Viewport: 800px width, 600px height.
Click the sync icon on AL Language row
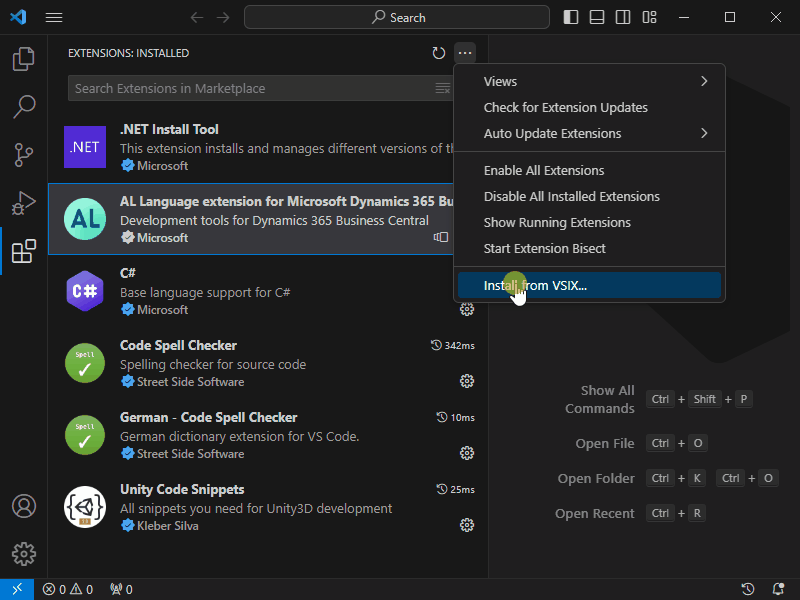[441, 237]
